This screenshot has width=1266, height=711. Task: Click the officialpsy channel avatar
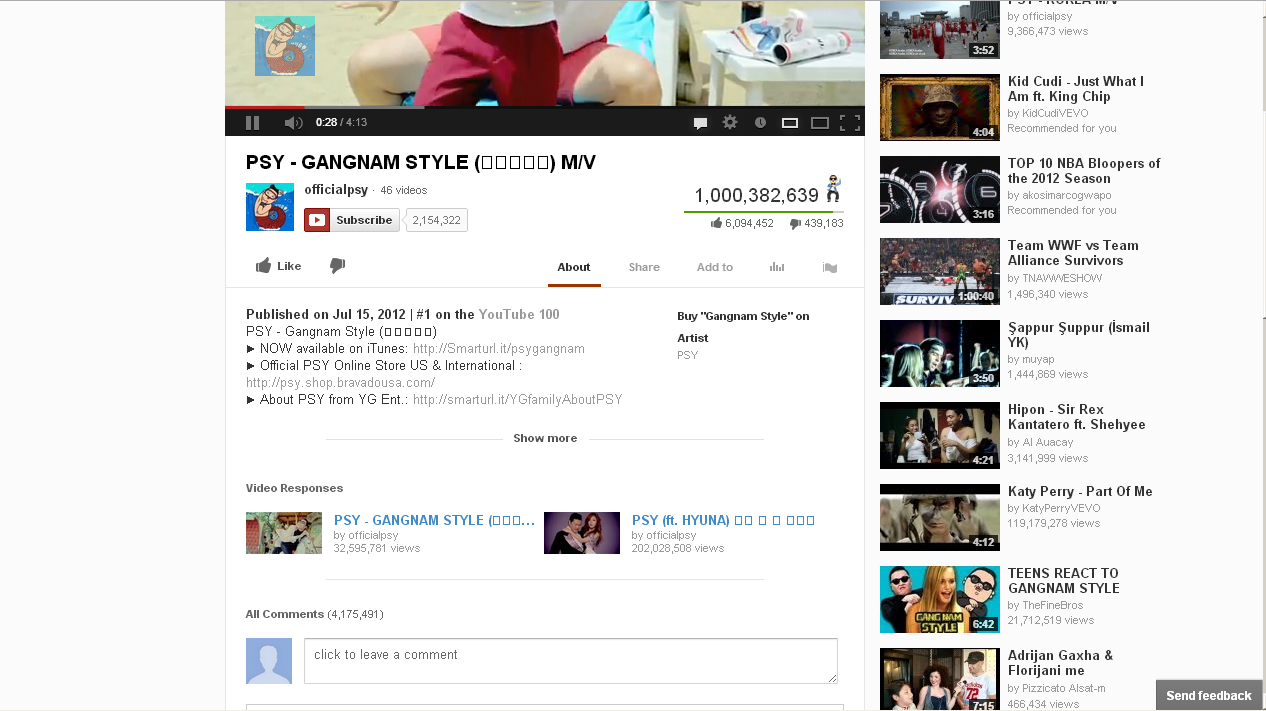coord(270,207)
